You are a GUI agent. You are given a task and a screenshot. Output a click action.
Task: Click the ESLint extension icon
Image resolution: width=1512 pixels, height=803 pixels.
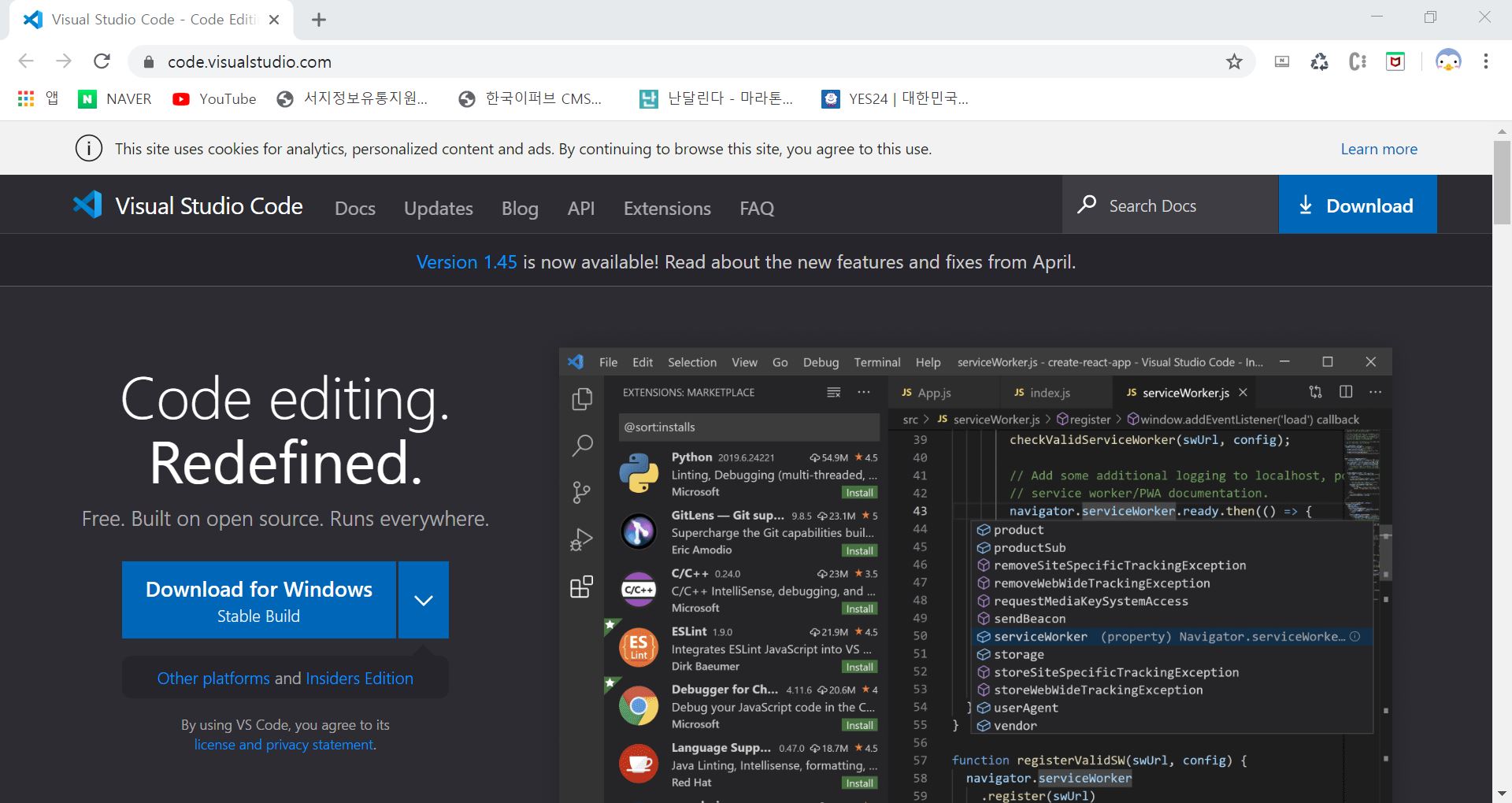(x=639, y=647)
